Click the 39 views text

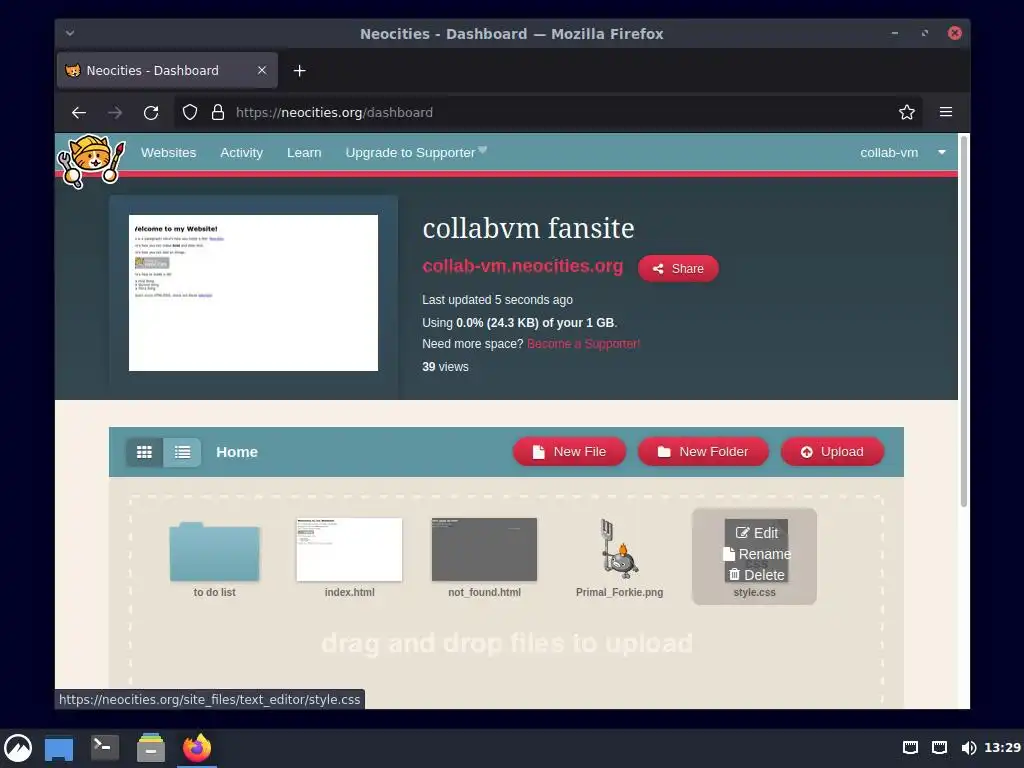[x=445, y=366]
